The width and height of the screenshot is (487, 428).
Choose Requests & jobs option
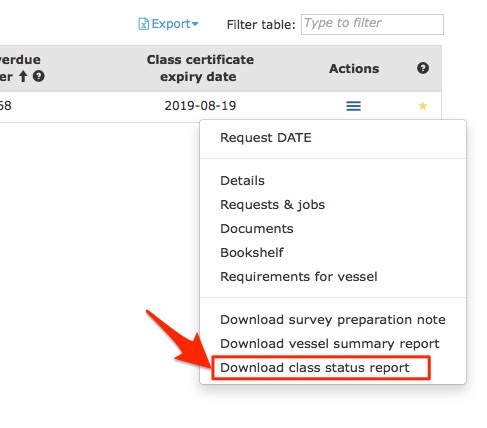[272, 205]
